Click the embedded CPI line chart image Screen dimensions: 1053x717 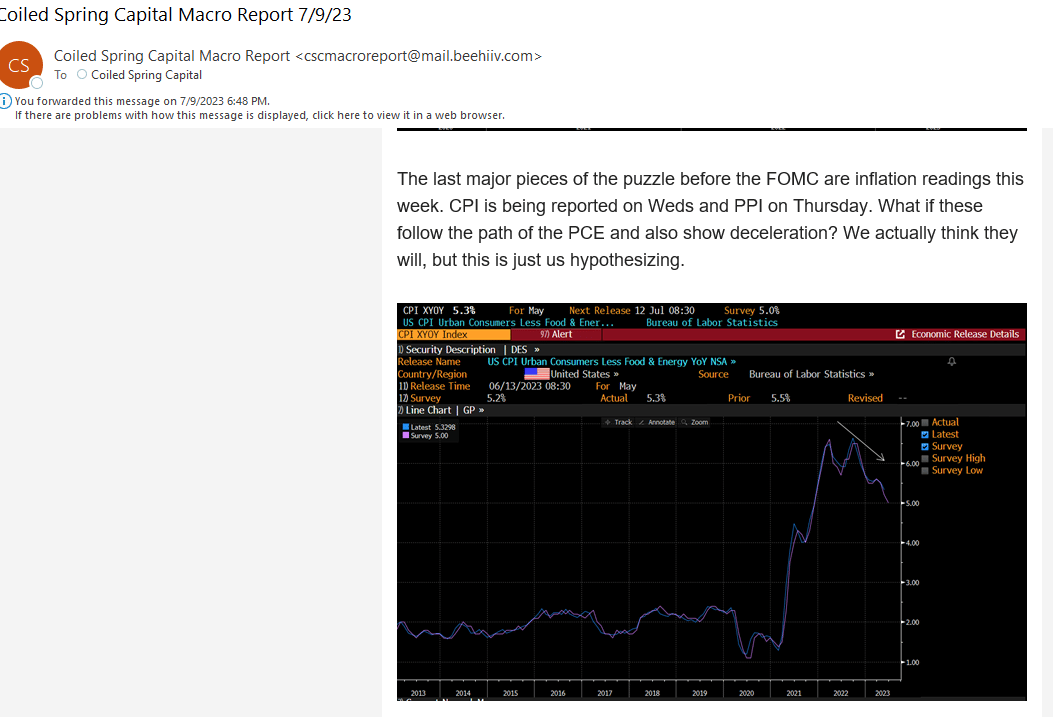(712, 502)
